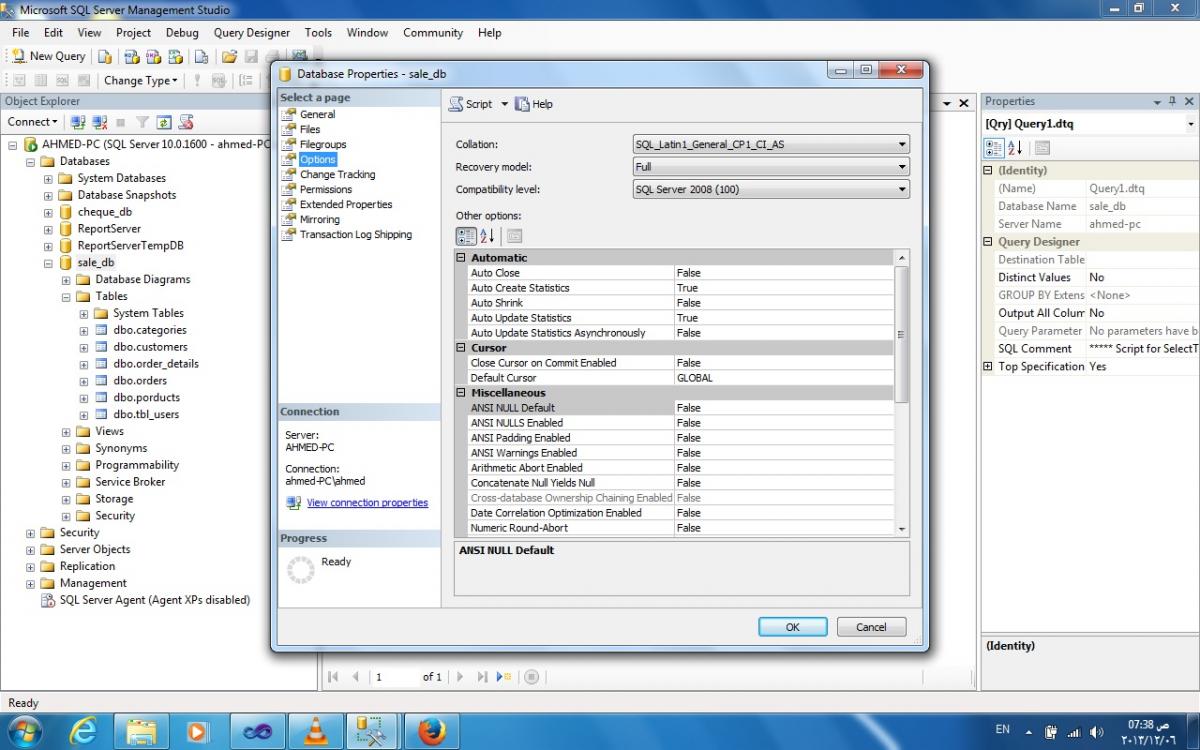Open View connection properties link

tap(367, 503)
